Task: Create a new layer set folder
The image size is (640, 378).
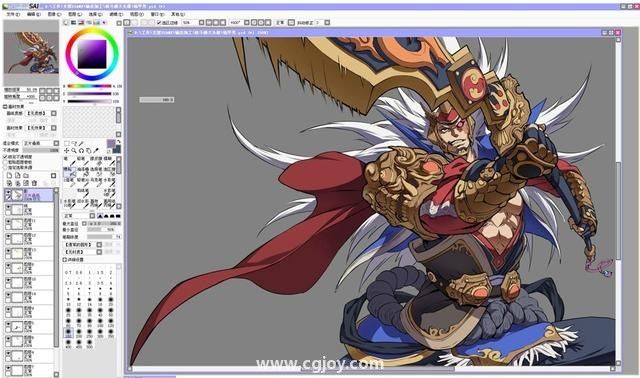Action: (26, 176)
